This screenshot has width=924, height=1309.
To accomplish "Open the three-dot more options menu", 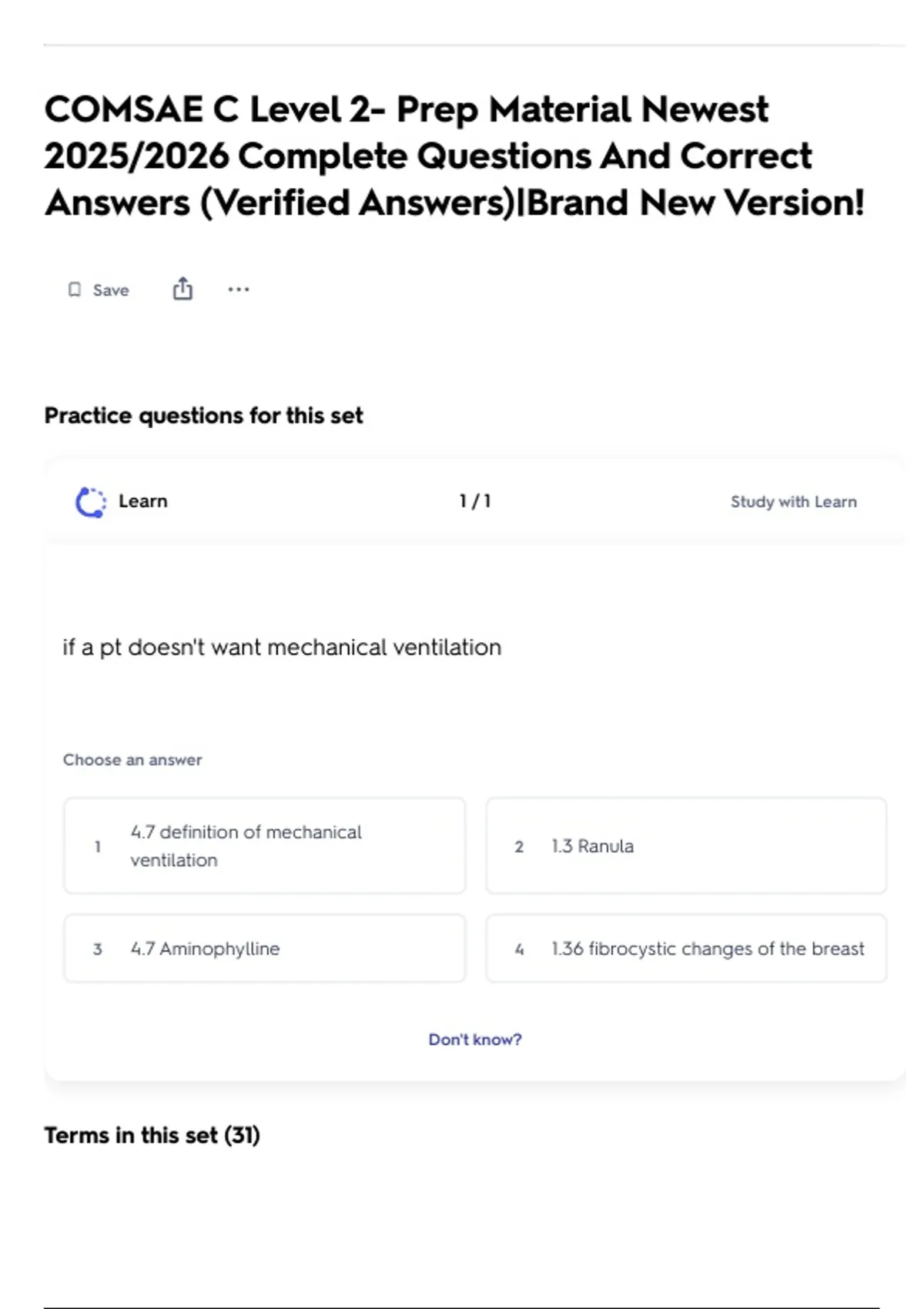I will (239, 290).
